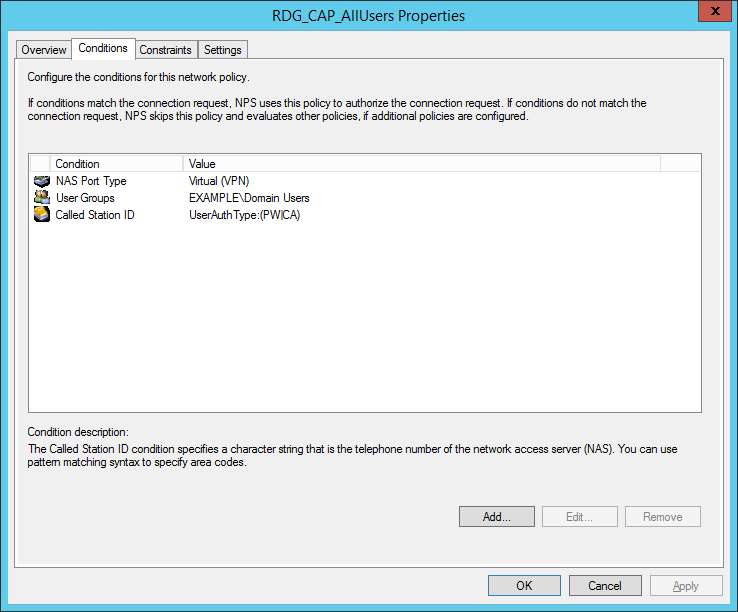The height and width of the screenshot is (612, 738).
Task: Click the Edit... button
Action: click(579, 516)
